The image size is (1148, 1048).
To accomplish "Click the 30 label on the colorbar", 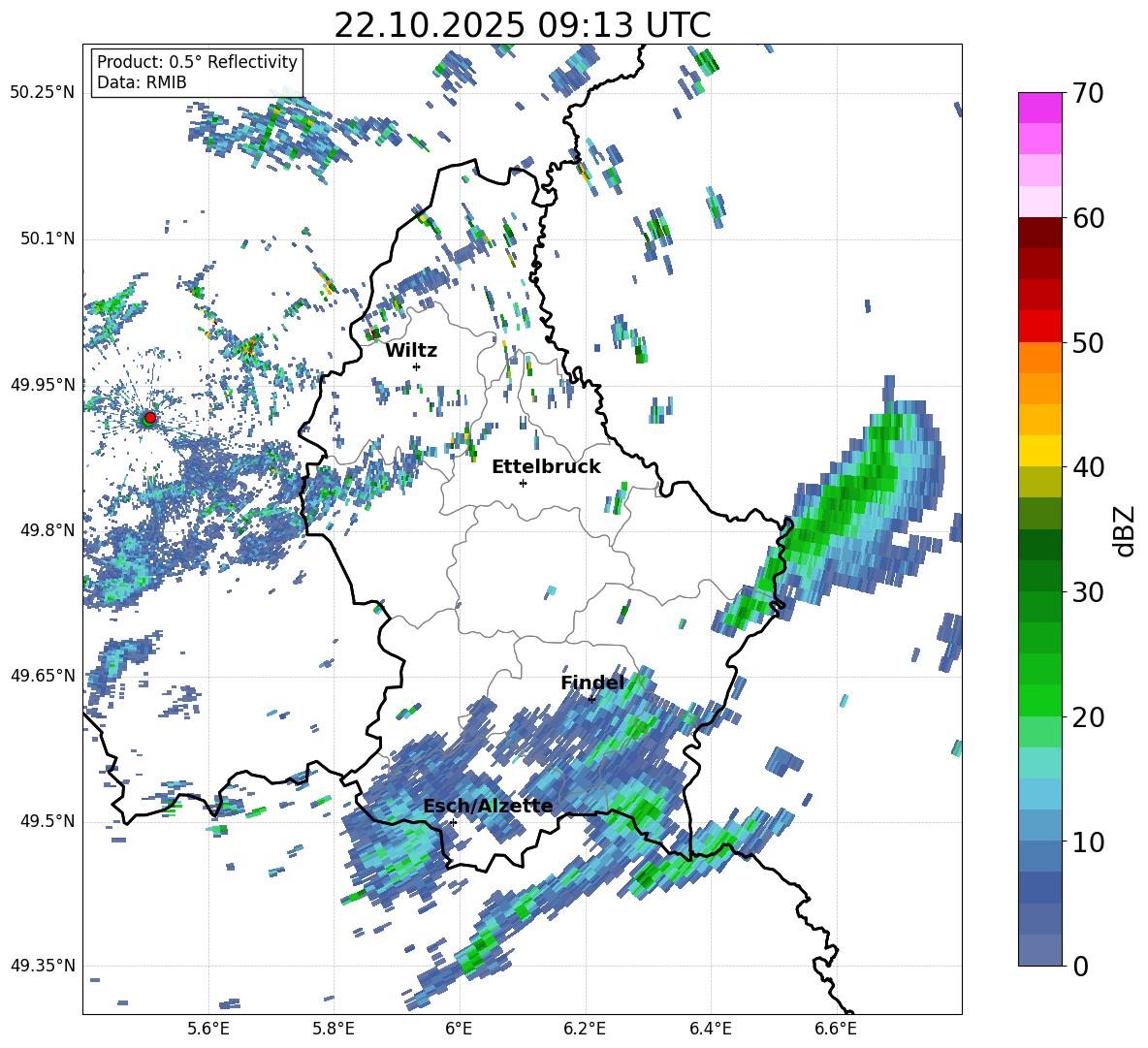I will (1088, 592).
